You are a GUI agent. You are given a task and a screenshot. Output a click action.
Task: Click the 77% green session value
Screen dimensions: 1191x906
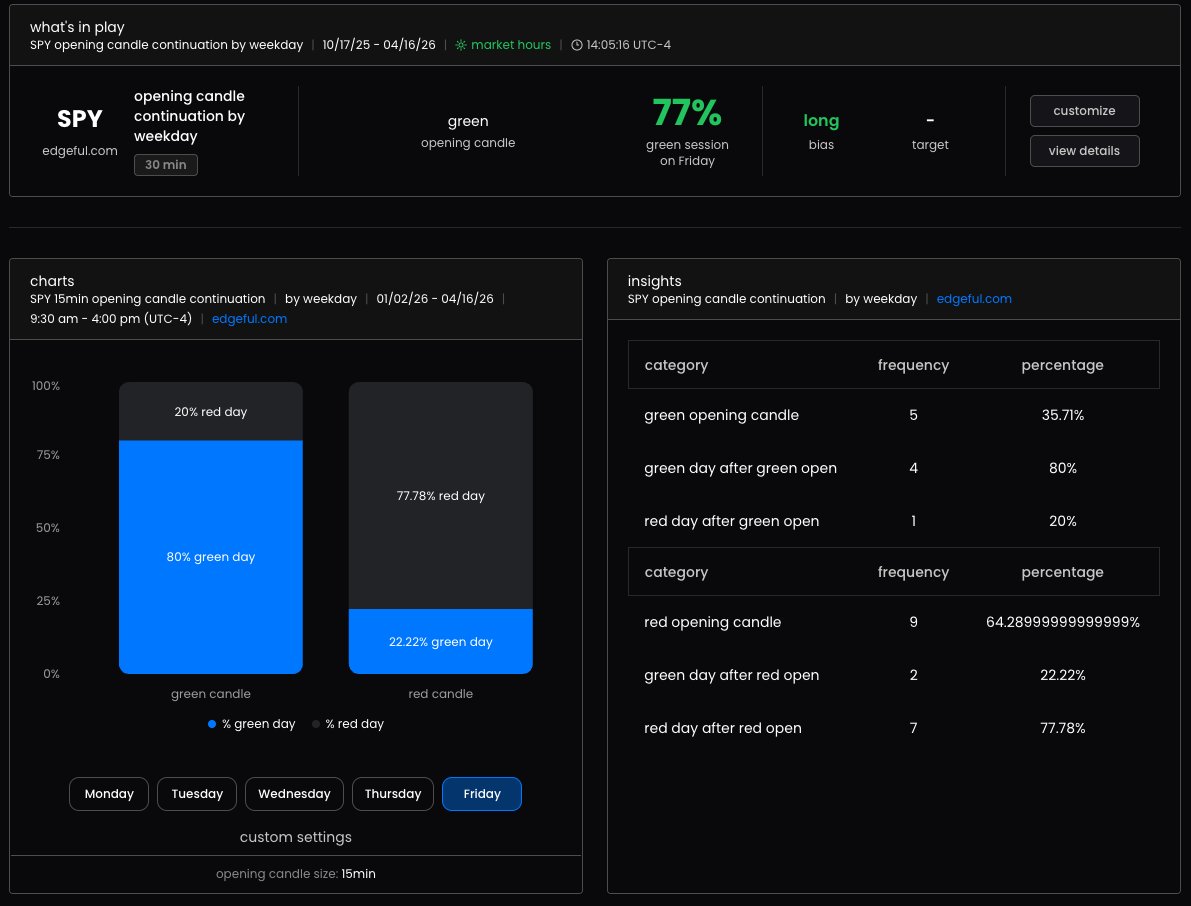point(687,112)
